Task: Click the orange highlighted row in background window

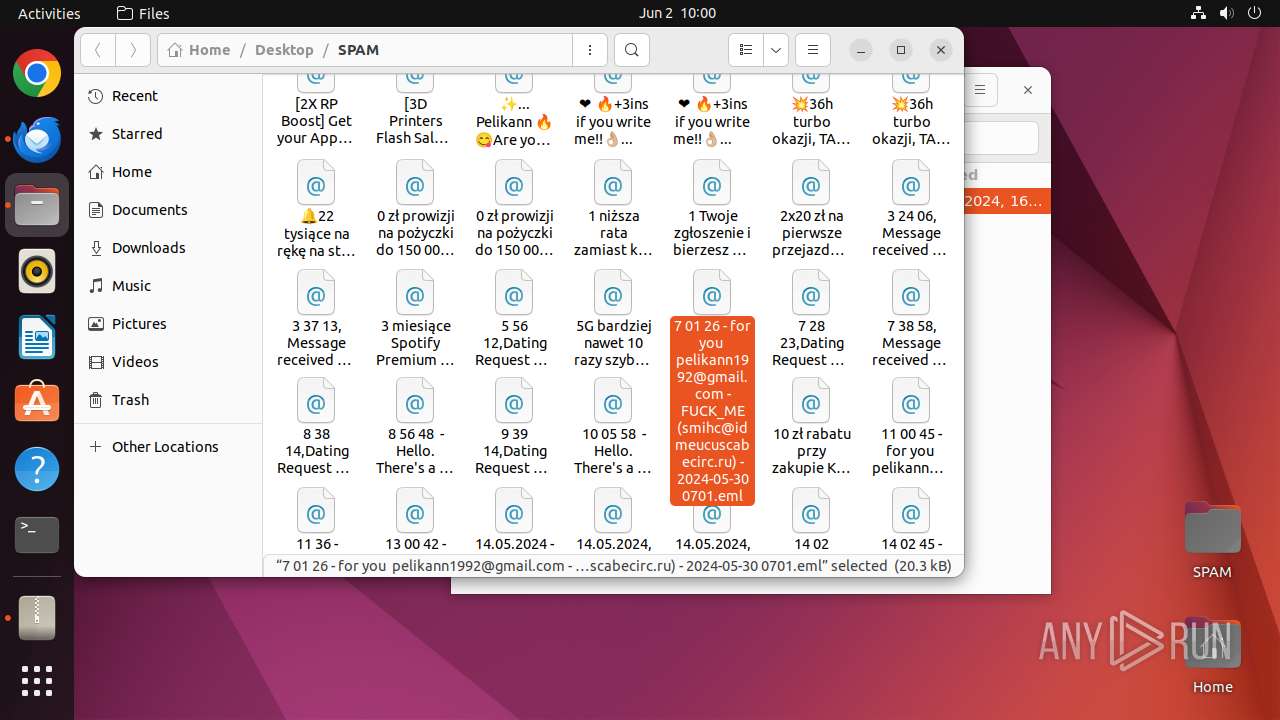Action: coord(1007,201)
